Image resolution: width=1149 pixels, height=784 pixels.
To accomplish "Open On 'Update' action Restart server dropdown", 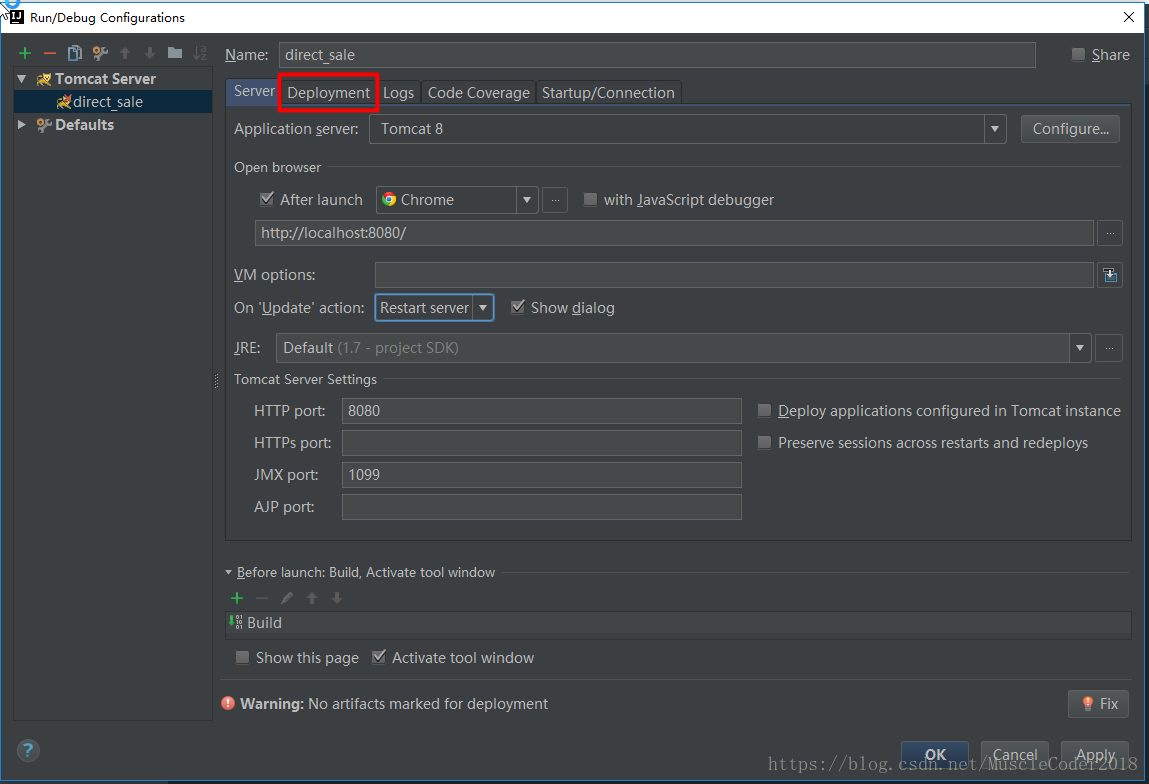I will tap(483, 308).
